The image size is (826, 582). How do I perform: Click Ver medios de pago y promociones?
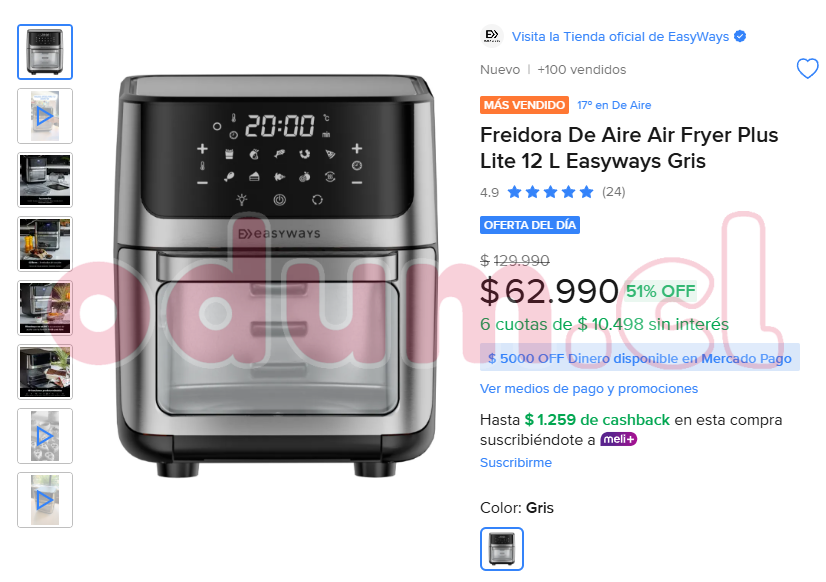click(x=589, y=389)
